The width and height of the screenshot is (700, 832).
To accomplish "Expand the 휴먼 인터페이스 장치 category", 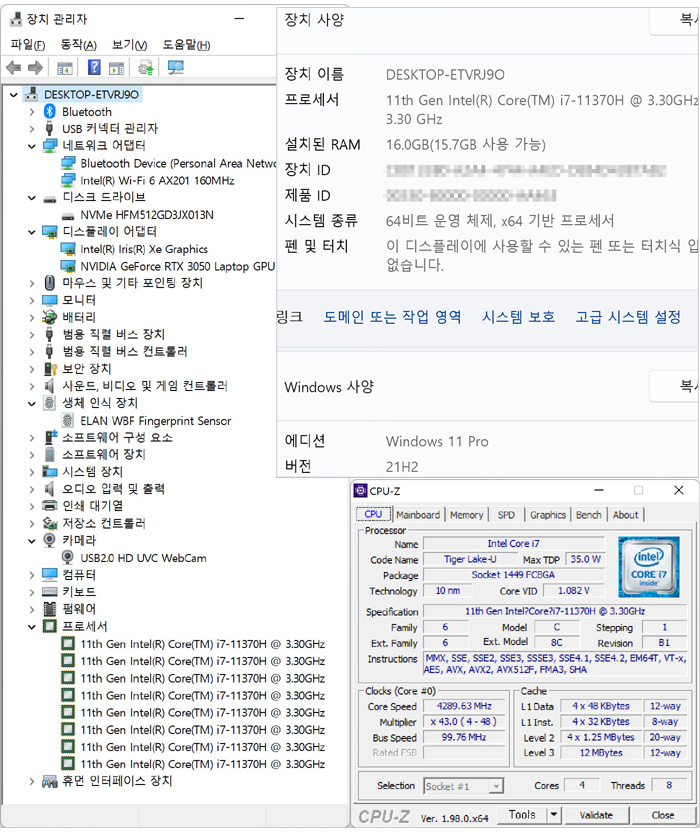I will [x=32, y=781].
